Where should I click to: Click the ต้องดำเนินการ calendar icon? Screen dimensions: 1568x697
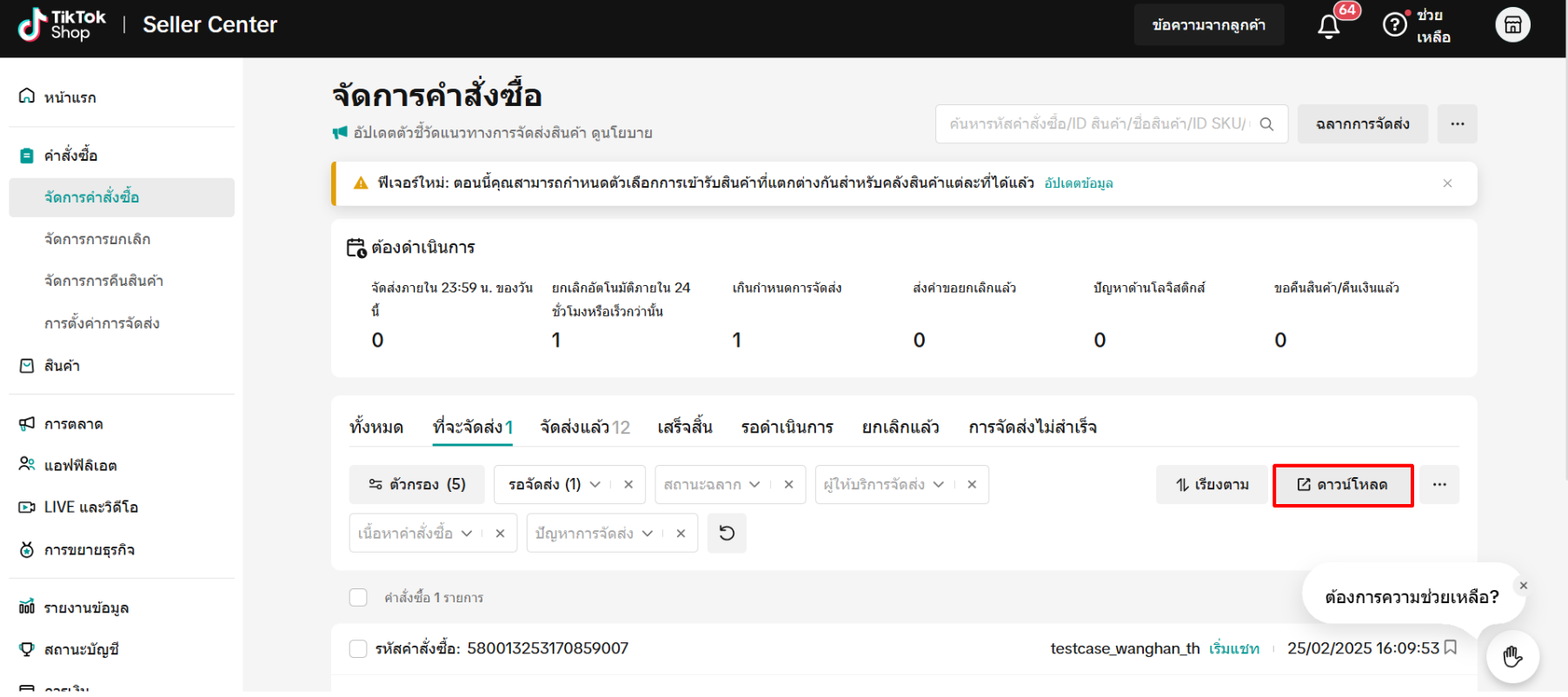pos(356,248)
